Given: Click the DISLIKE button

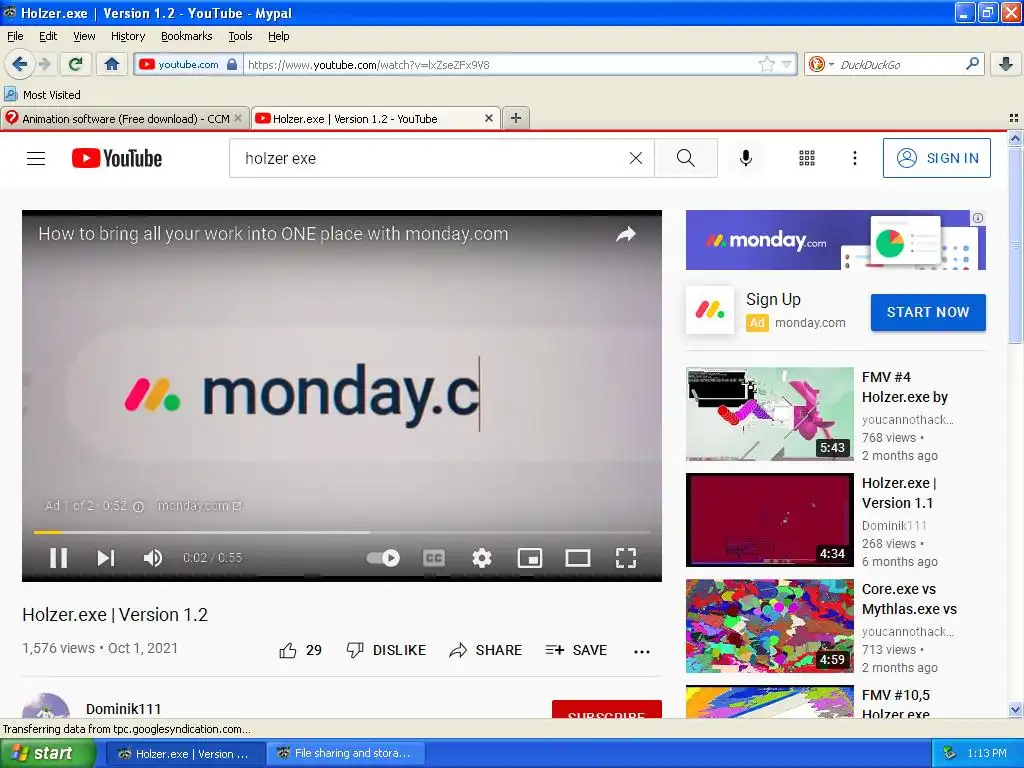Looking at the screenshot, I should point(386,650).
